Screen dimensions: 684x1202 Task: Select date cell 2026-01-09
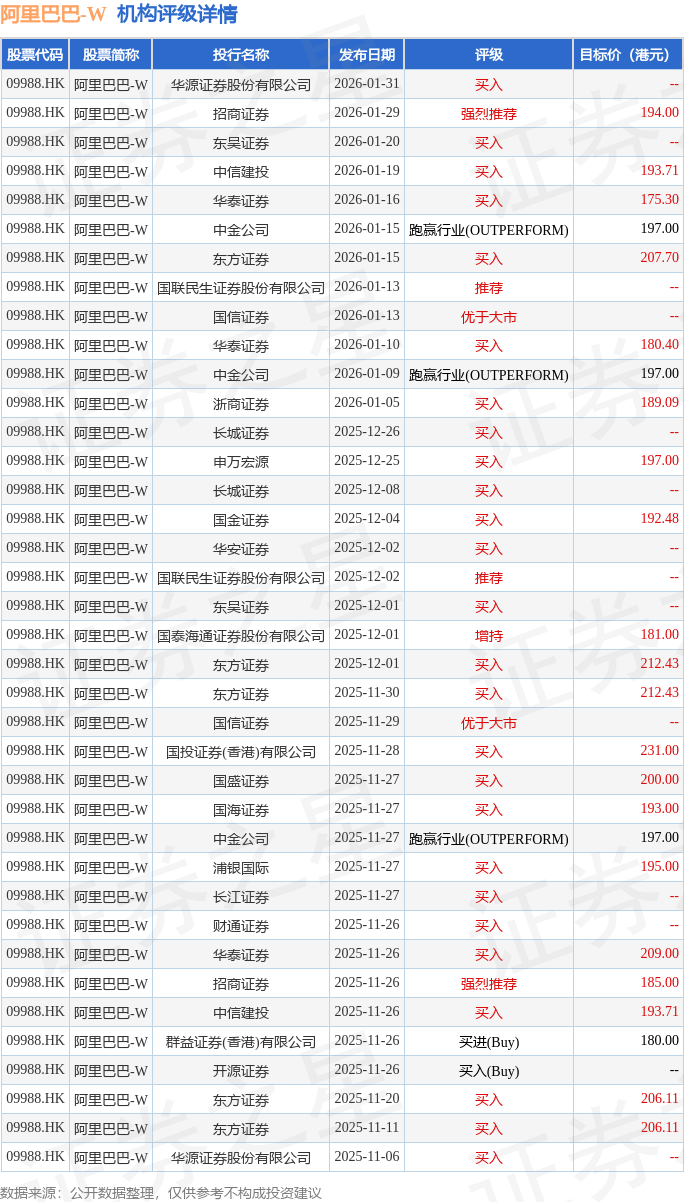367,374
